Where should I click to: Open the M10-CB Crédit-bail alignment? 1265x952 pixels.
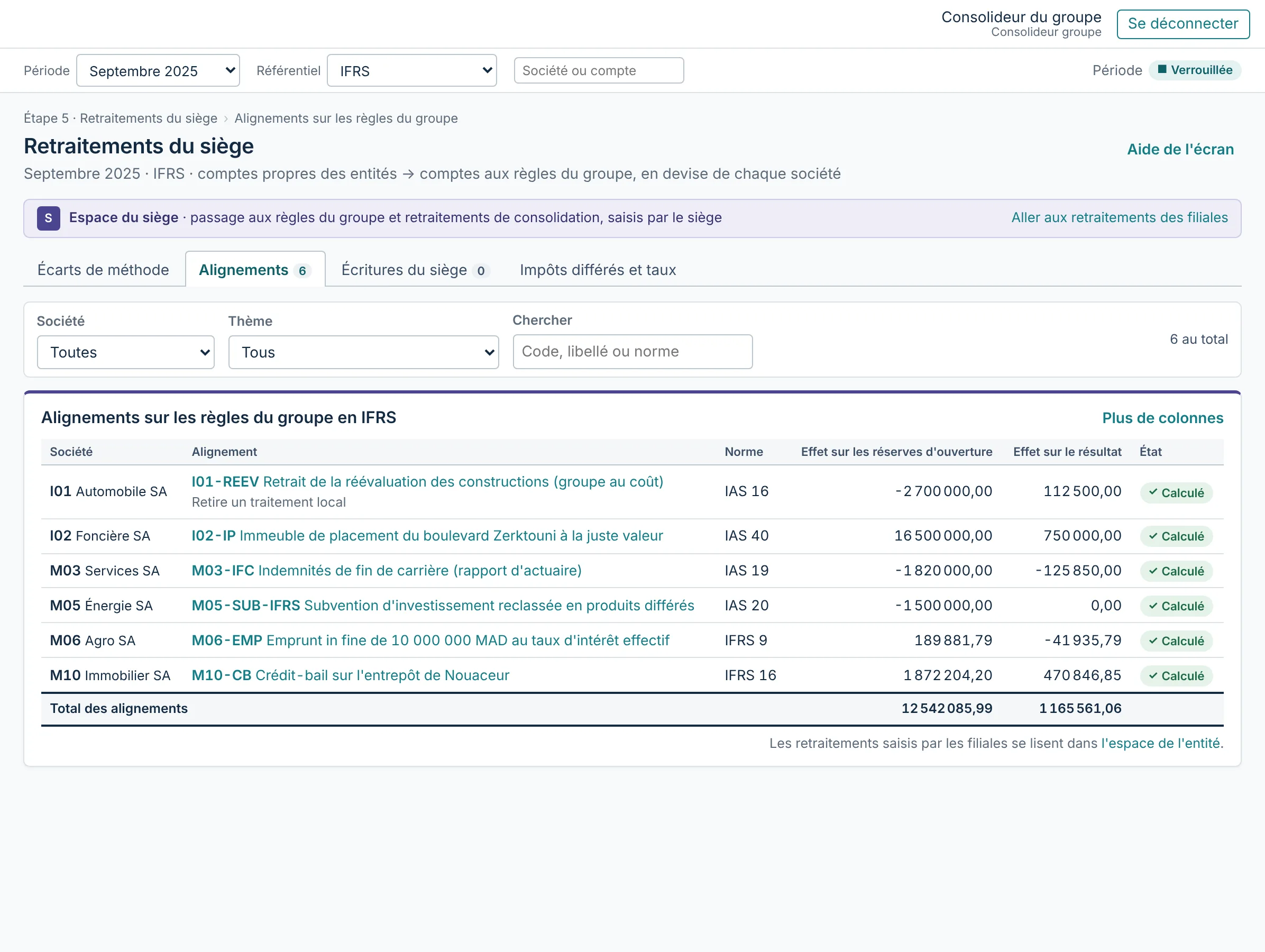tap(350, 675)
